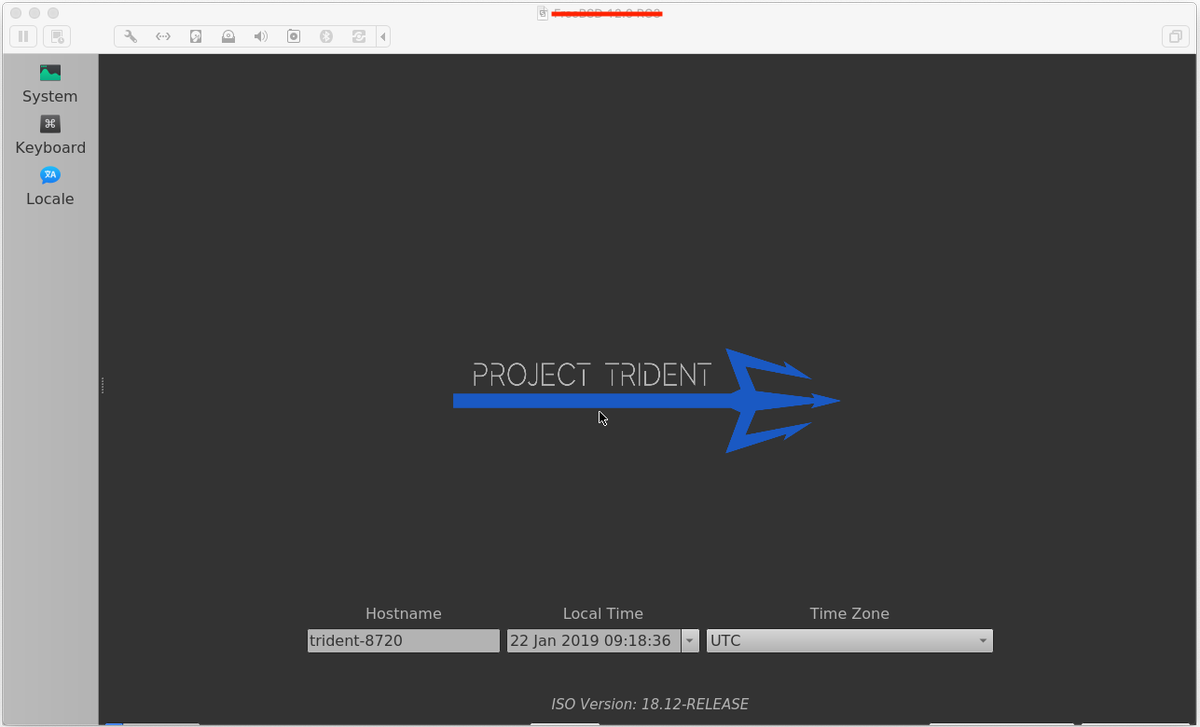The image size is (1200, 727).
Task: Open virtual machine settings wrench
Action: (130, 37)
